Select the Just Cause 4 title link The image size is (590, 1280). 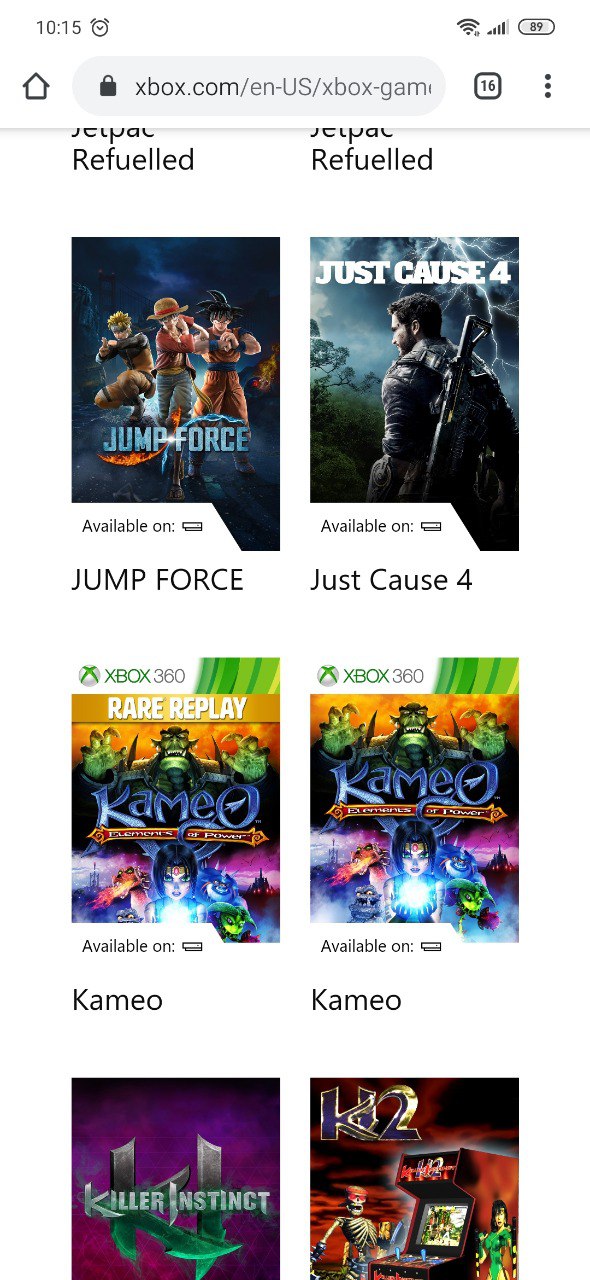[x=391, y=580]
